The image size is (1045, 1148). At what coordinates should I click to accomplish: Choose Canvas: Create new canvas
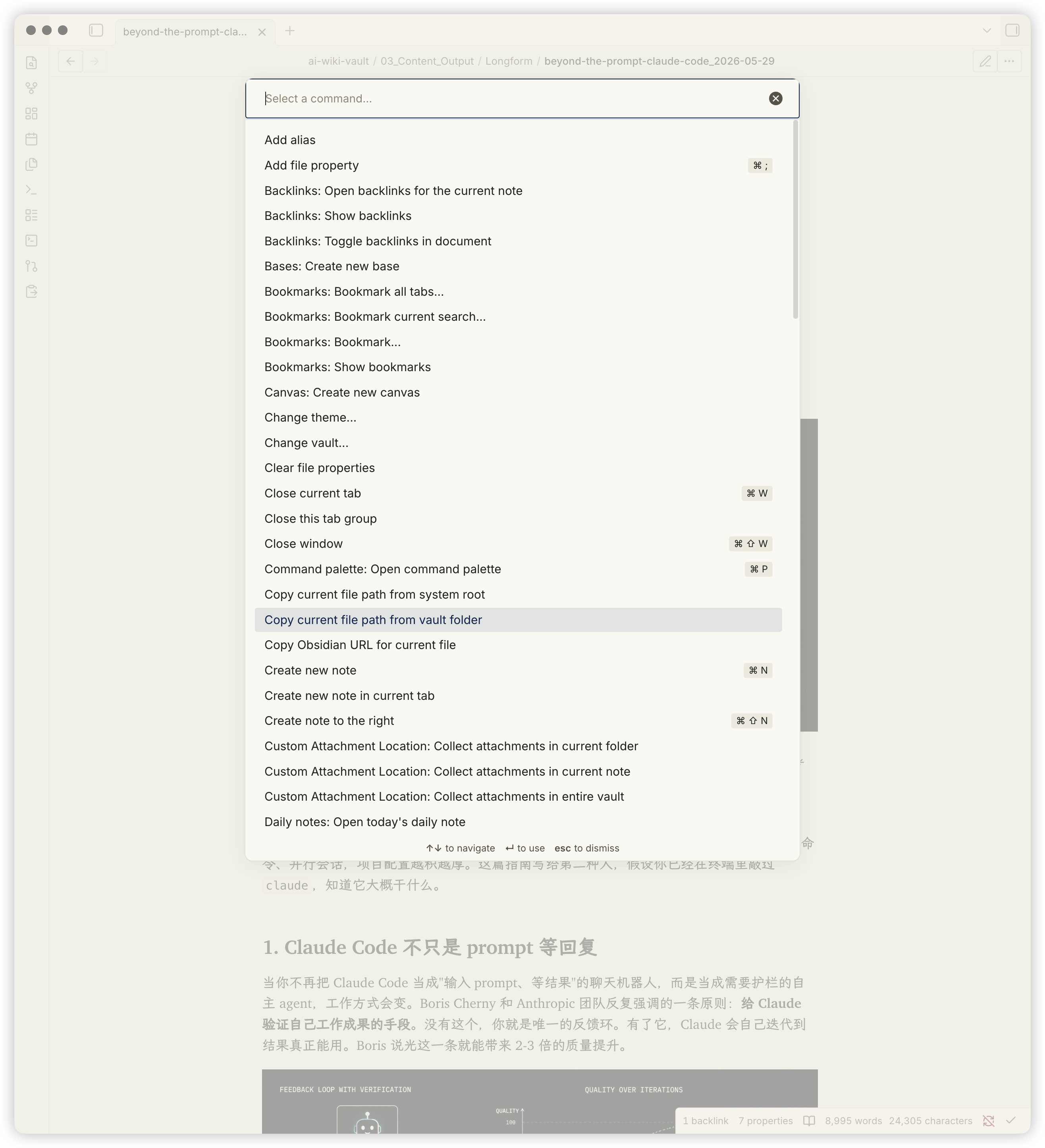pyautogui.click(x=518, y=392)
